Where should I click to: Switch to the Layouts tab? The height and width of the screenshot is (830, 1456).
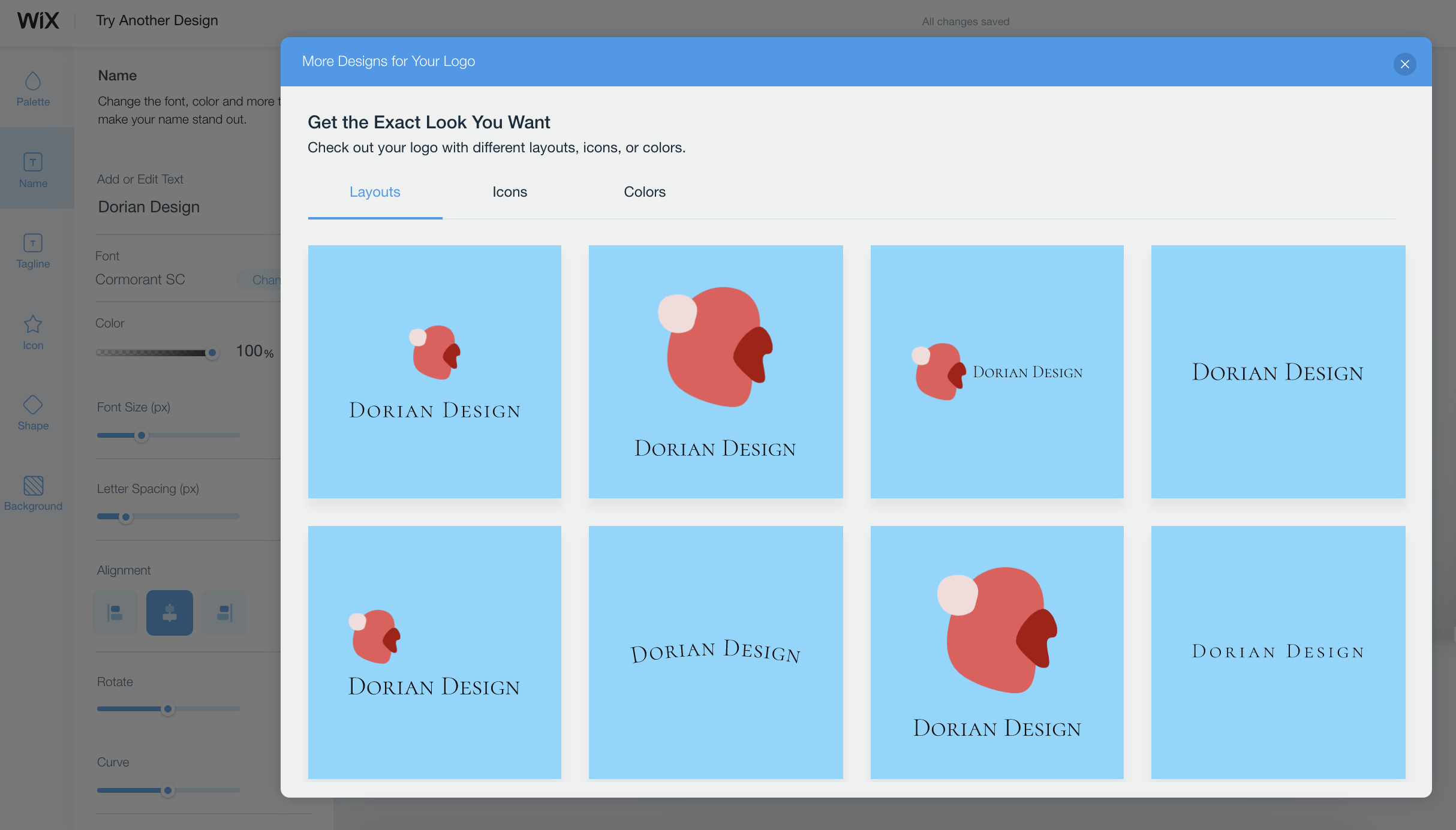(x=375, y=192)
